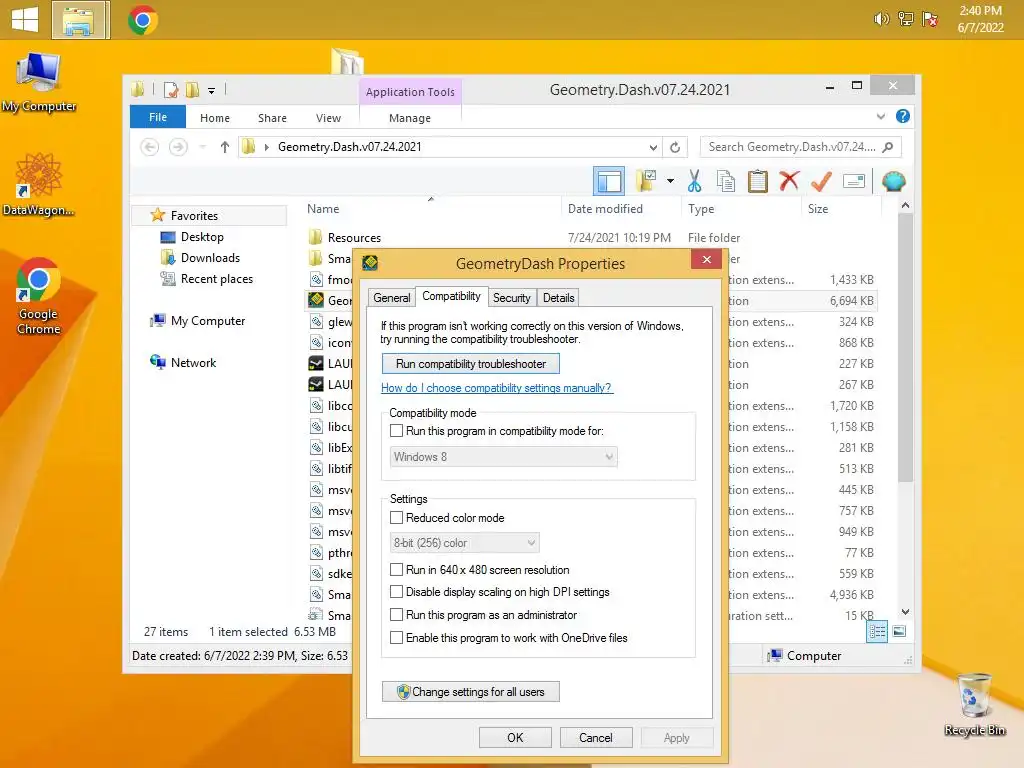Click the Classic Shell settings icon

pyautogui.click(x=893, y=181)
